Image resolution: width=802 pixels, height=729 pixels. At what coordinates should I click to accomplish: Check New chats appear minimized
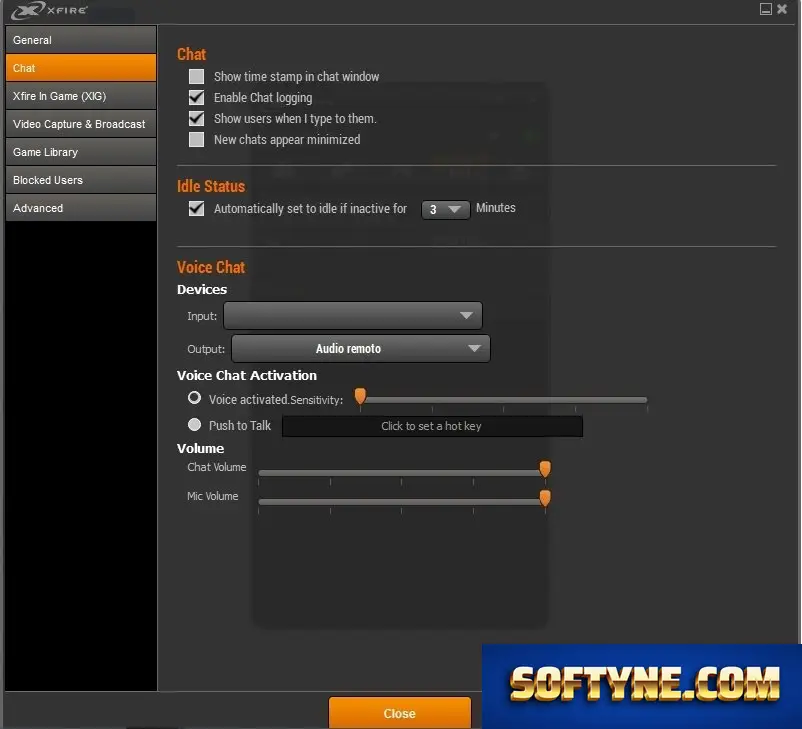(196, 140)
